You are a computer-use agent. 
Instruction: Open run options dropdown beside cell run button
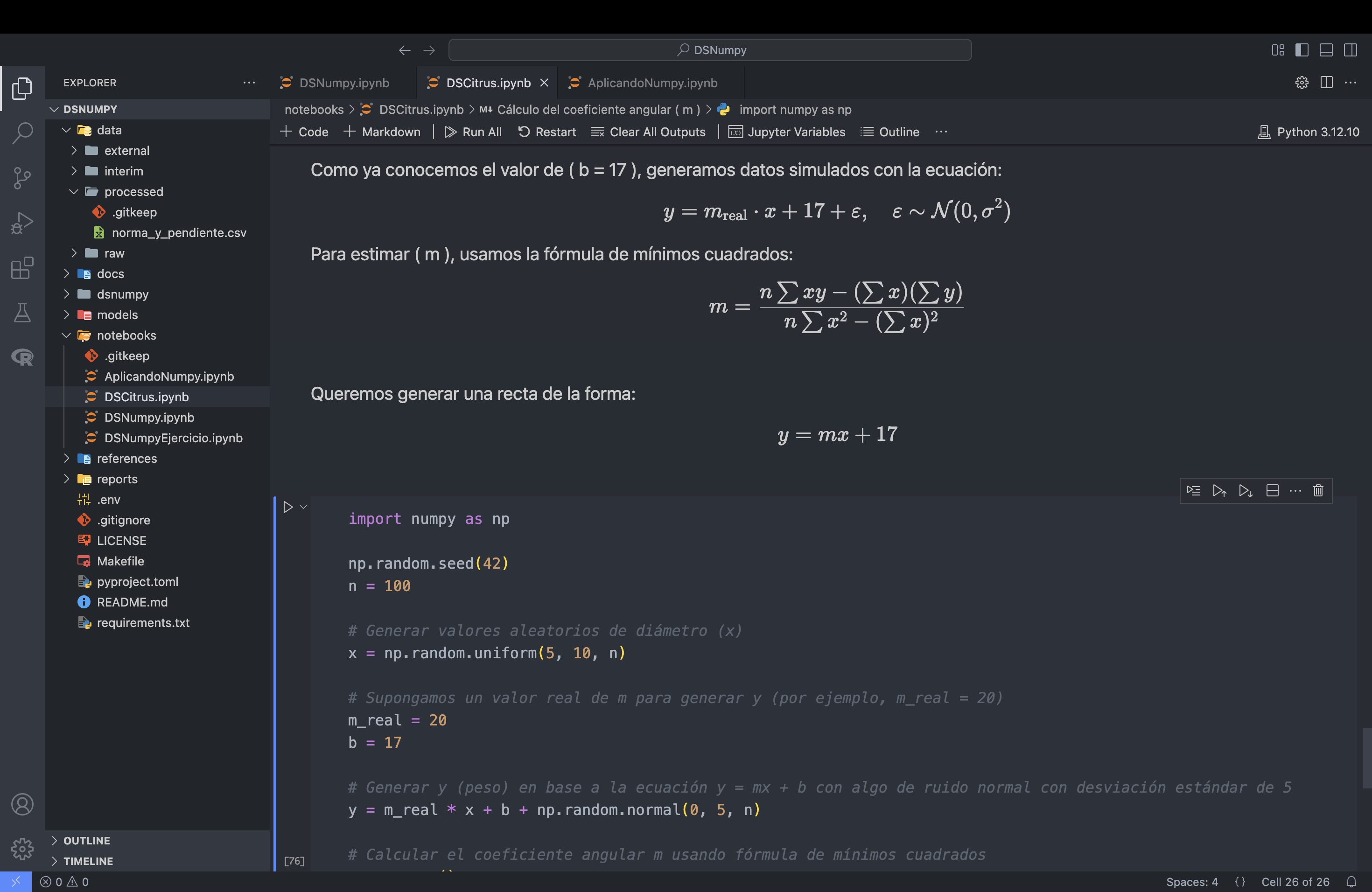[x=303, y=507]
